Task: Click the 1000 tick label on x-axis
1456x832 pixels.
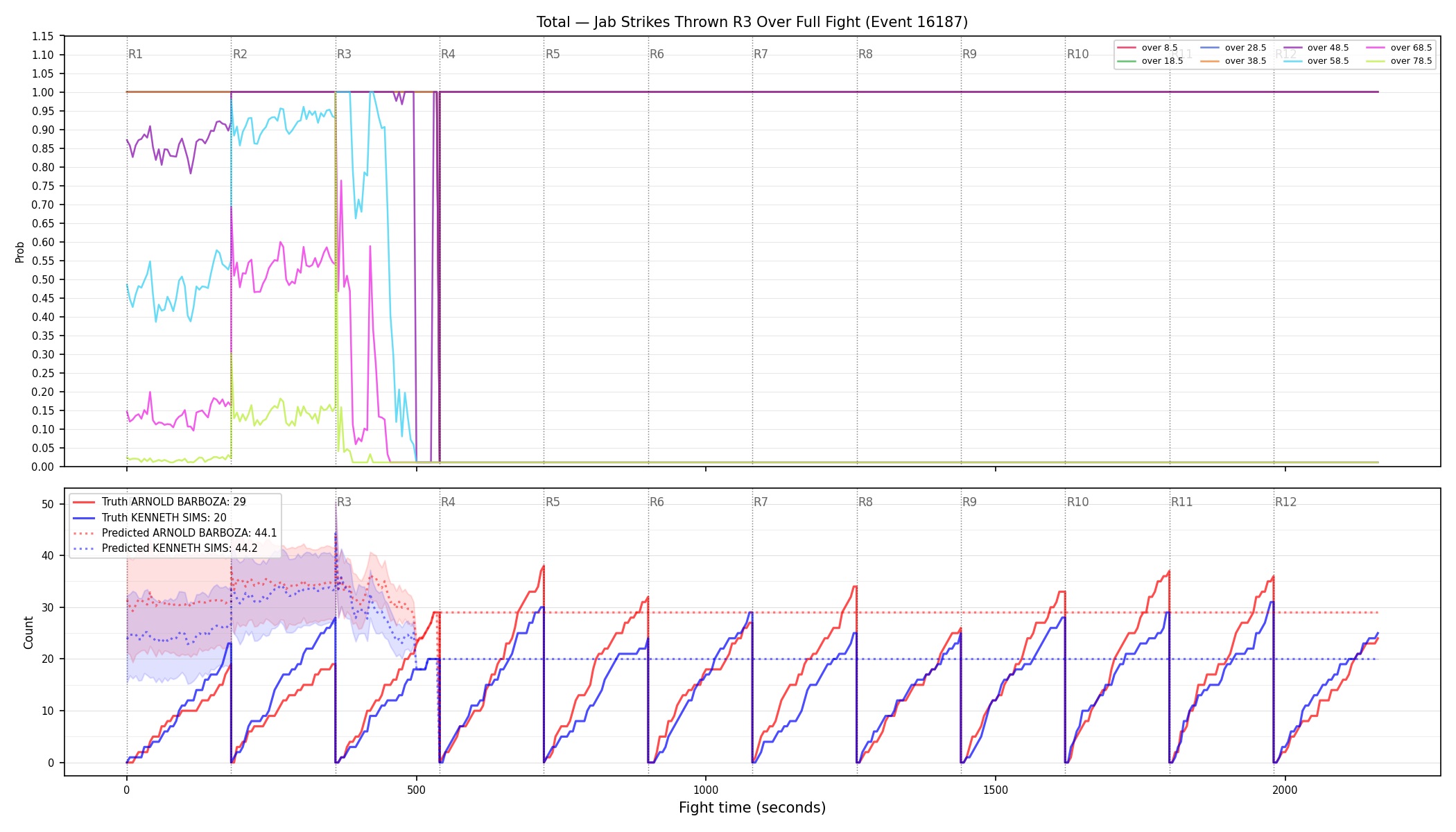Action: click(706, 790)
